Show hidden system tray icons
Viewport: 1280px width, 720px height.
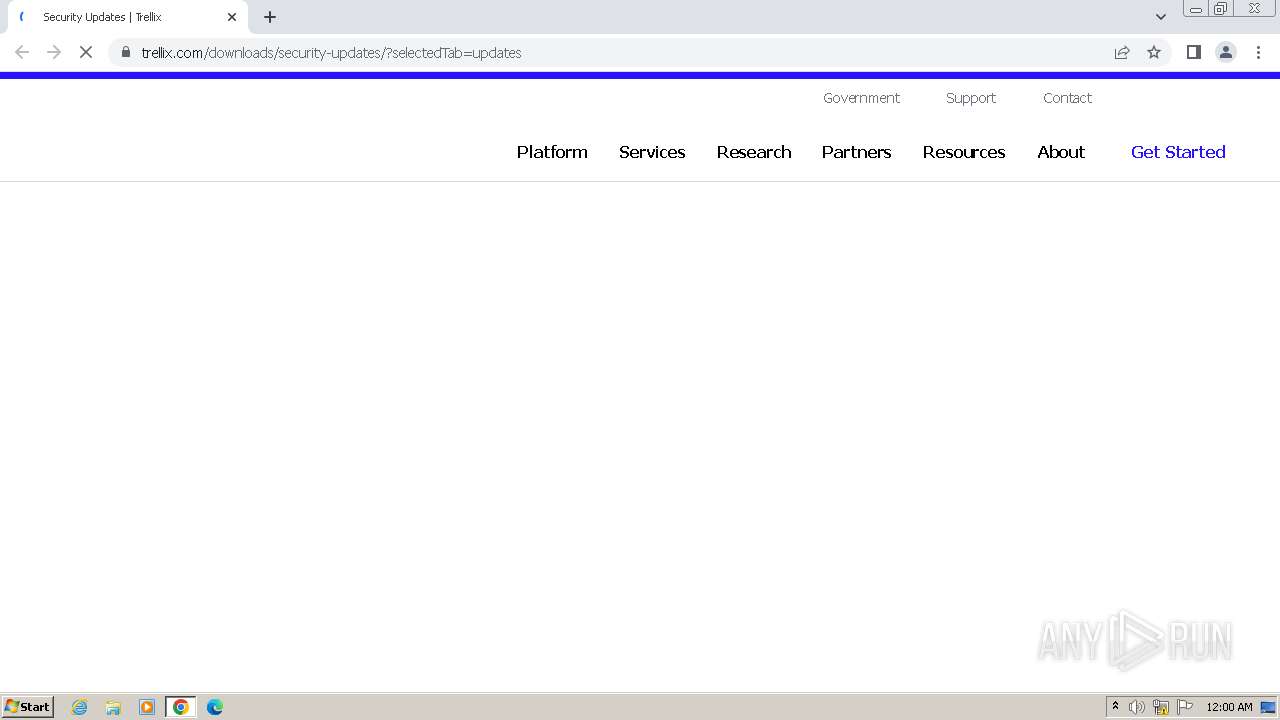tap(1115, 707)
